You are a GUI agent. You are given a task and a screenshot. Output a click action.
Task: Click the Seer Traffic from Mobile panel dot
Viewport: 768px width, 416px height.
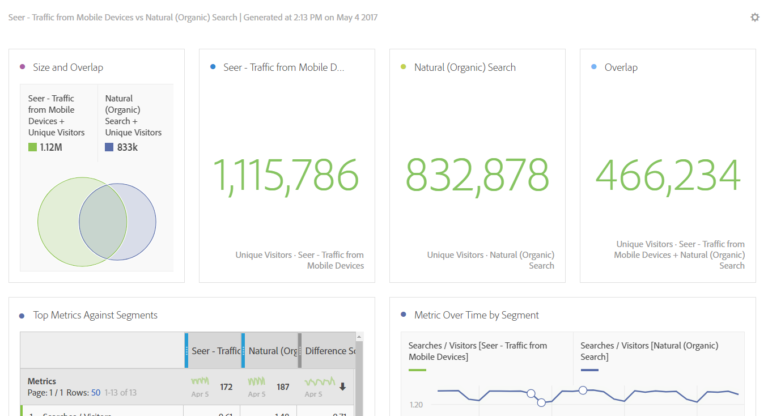(213, 67)
